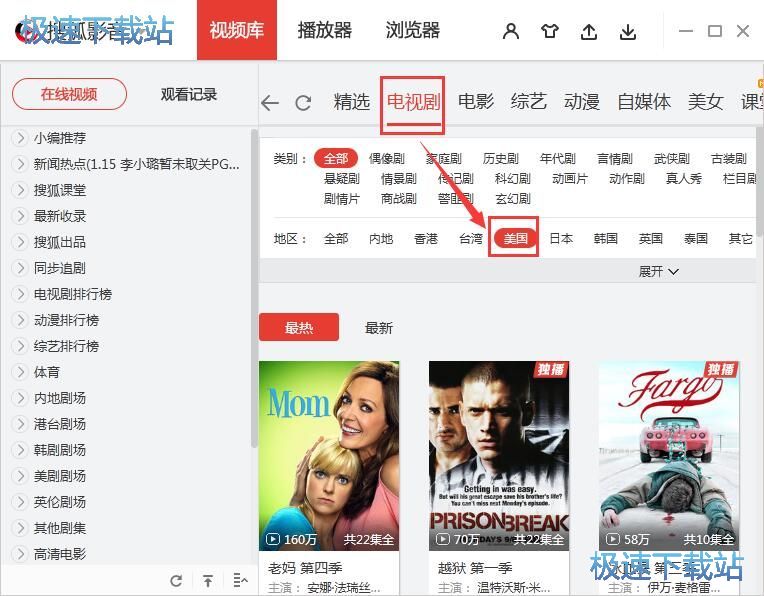Open the 综艺 category tab
Viewport: 764px width, 596px height.
tap(529, 102)
